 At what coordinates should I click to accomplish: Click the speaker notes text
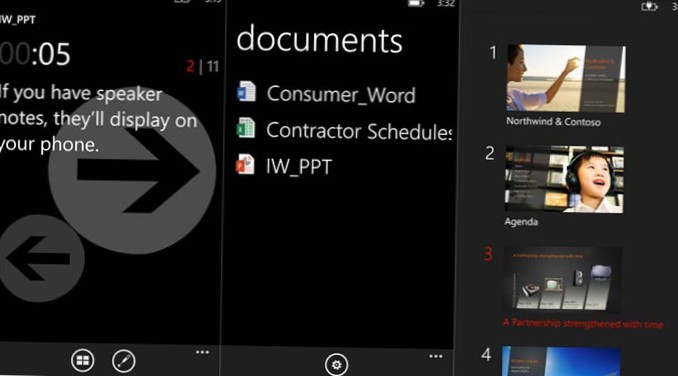(x=99, y=119)
